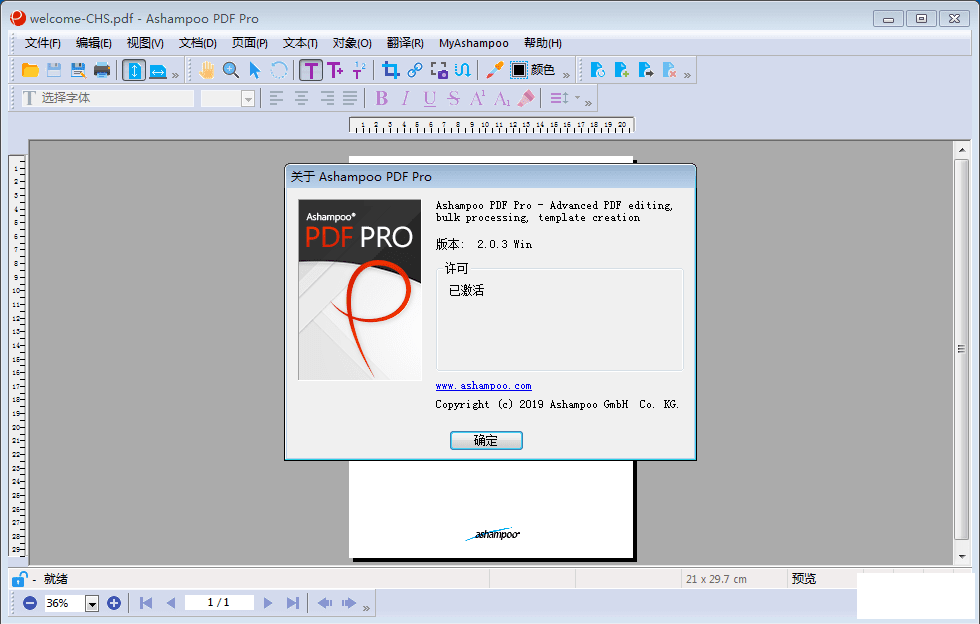980x624 pixels.
Task: Toggle bold B formatting
Action: pyautogui.click(x=382, y=98)
